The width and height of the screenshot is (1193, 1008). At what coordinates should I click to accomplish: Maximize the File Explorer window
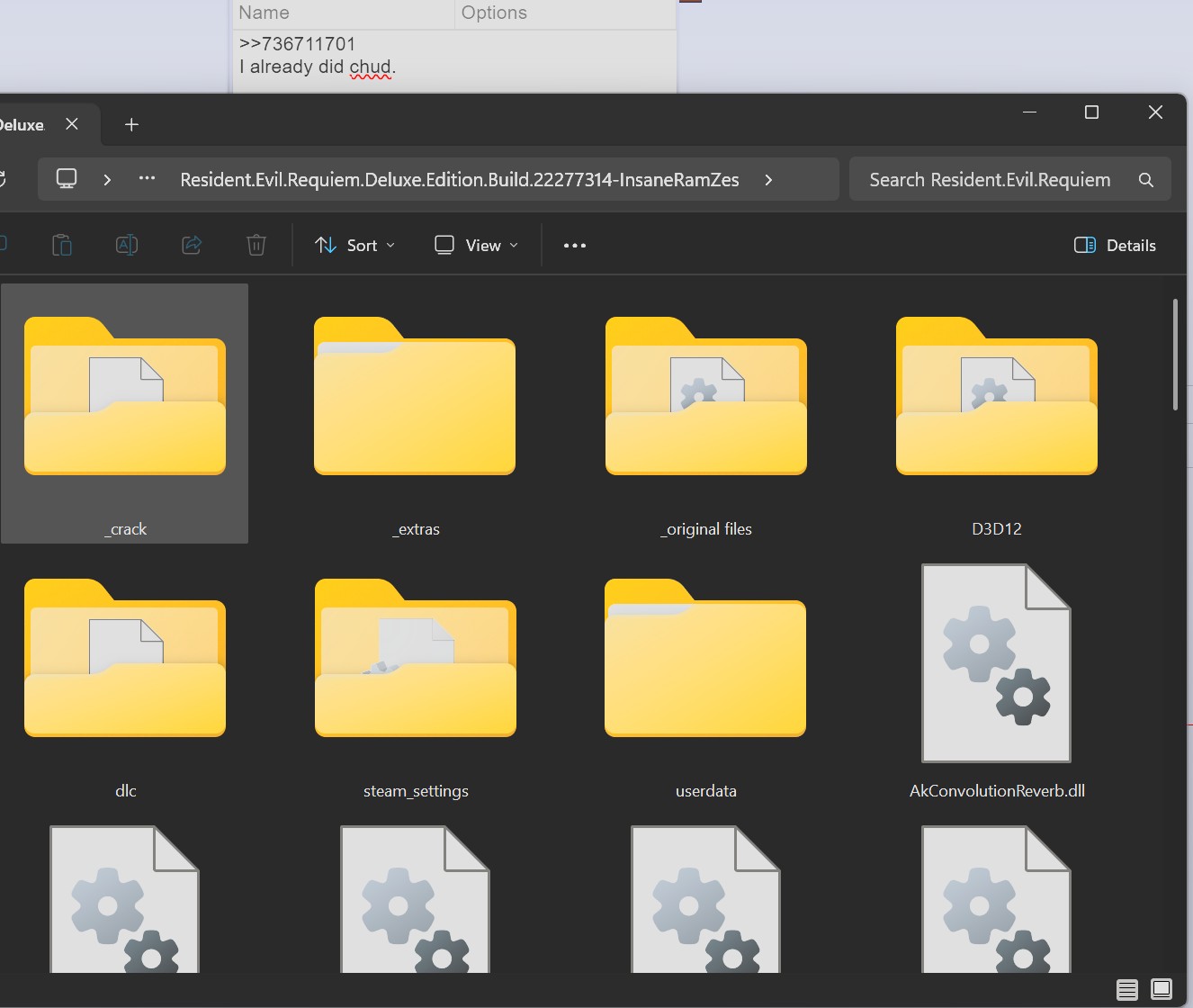tap(1092, 112)
